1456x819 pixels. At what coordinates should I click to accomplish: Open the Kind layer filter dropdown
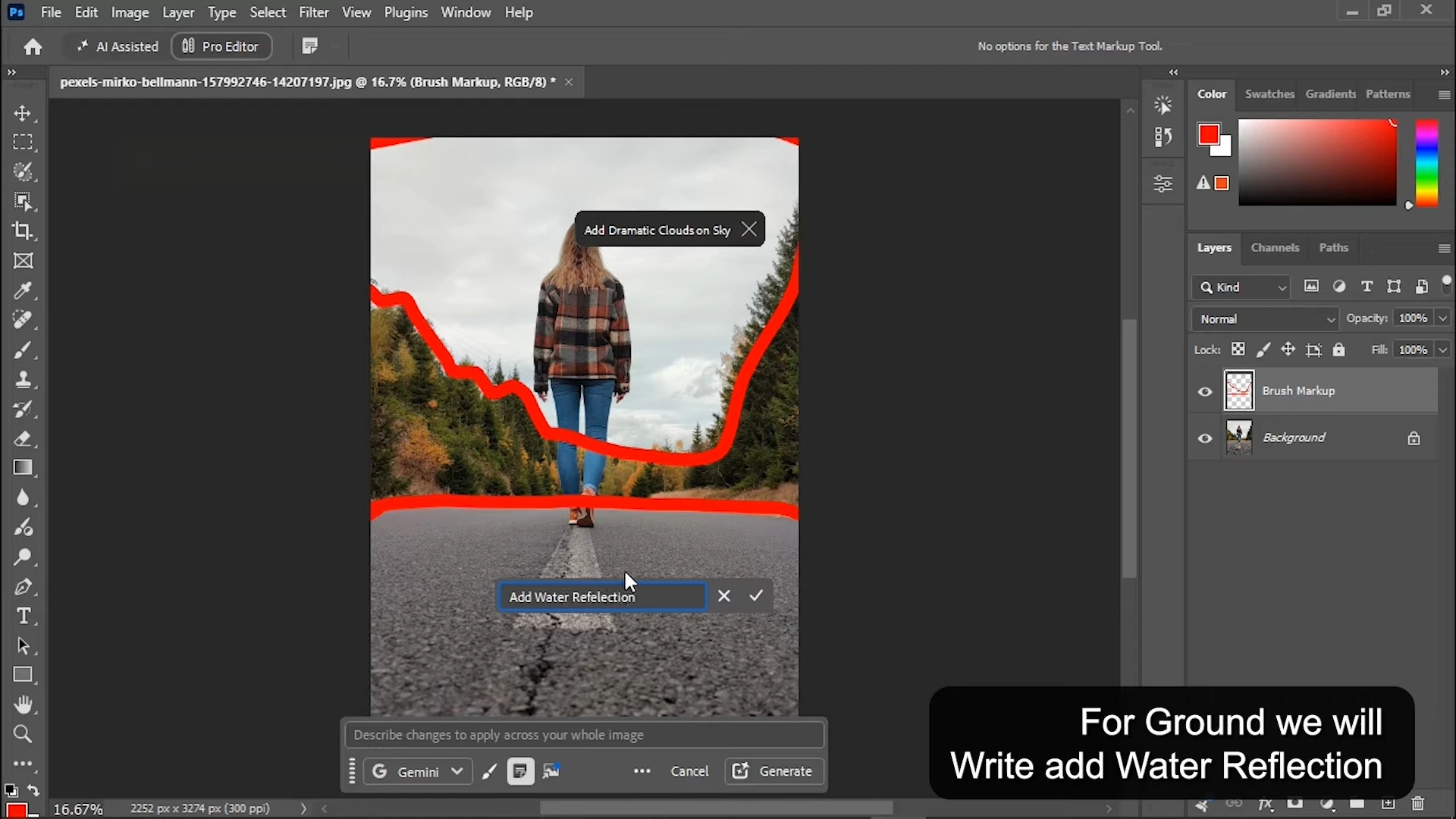pyautogui.click(x=1241, y=287)
